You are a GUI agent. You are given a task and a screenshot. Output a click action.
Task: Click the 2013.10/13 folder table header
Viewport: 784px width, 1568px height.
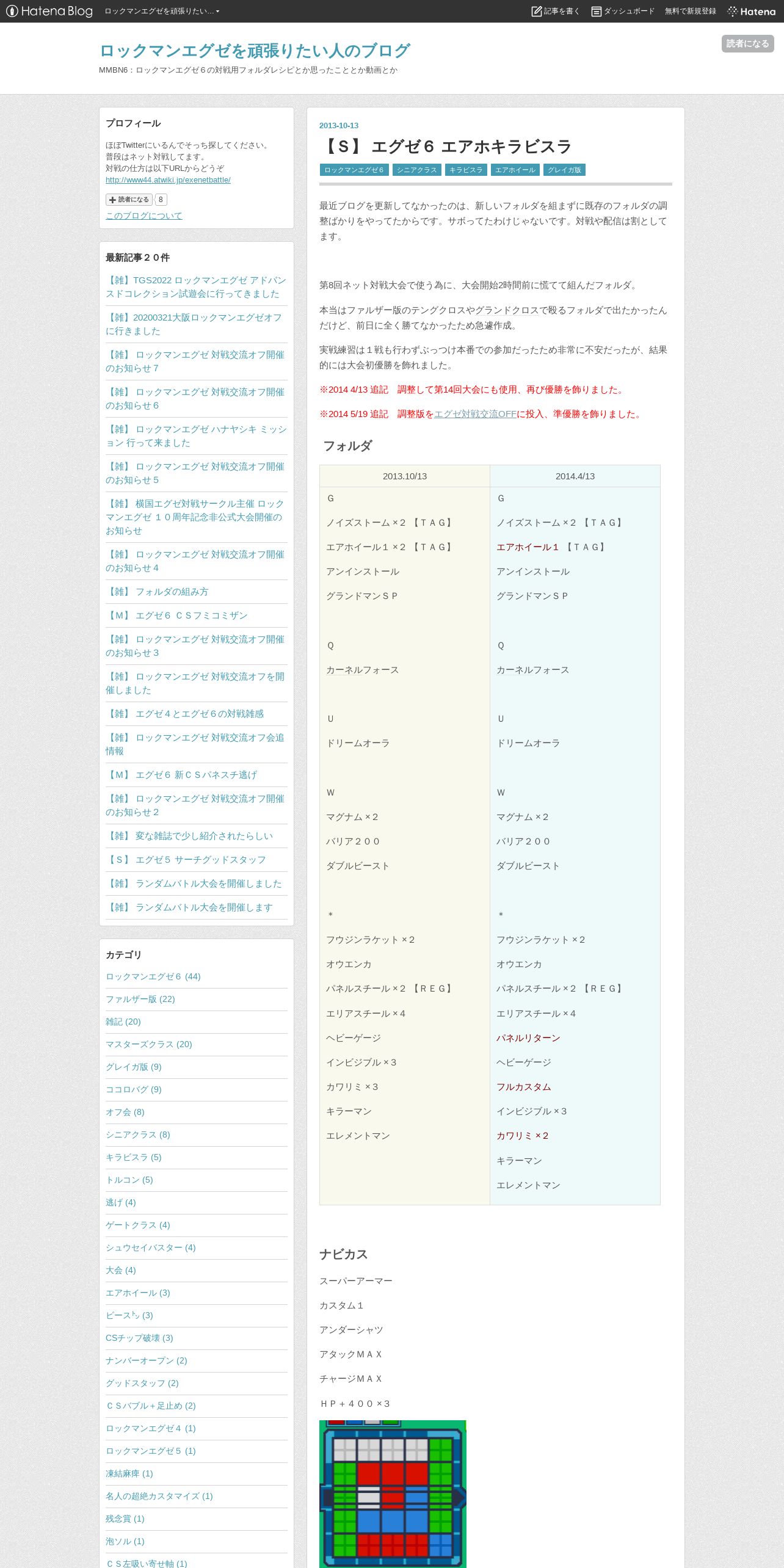pos(405,476)
